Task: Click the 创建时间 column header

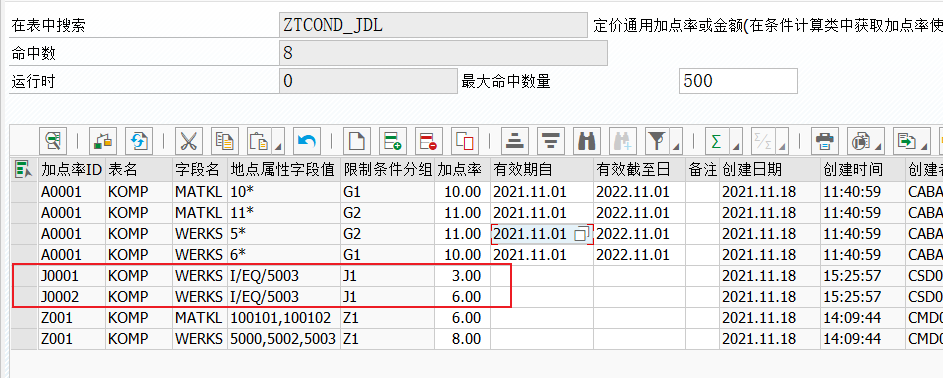Action: (862, 170)
